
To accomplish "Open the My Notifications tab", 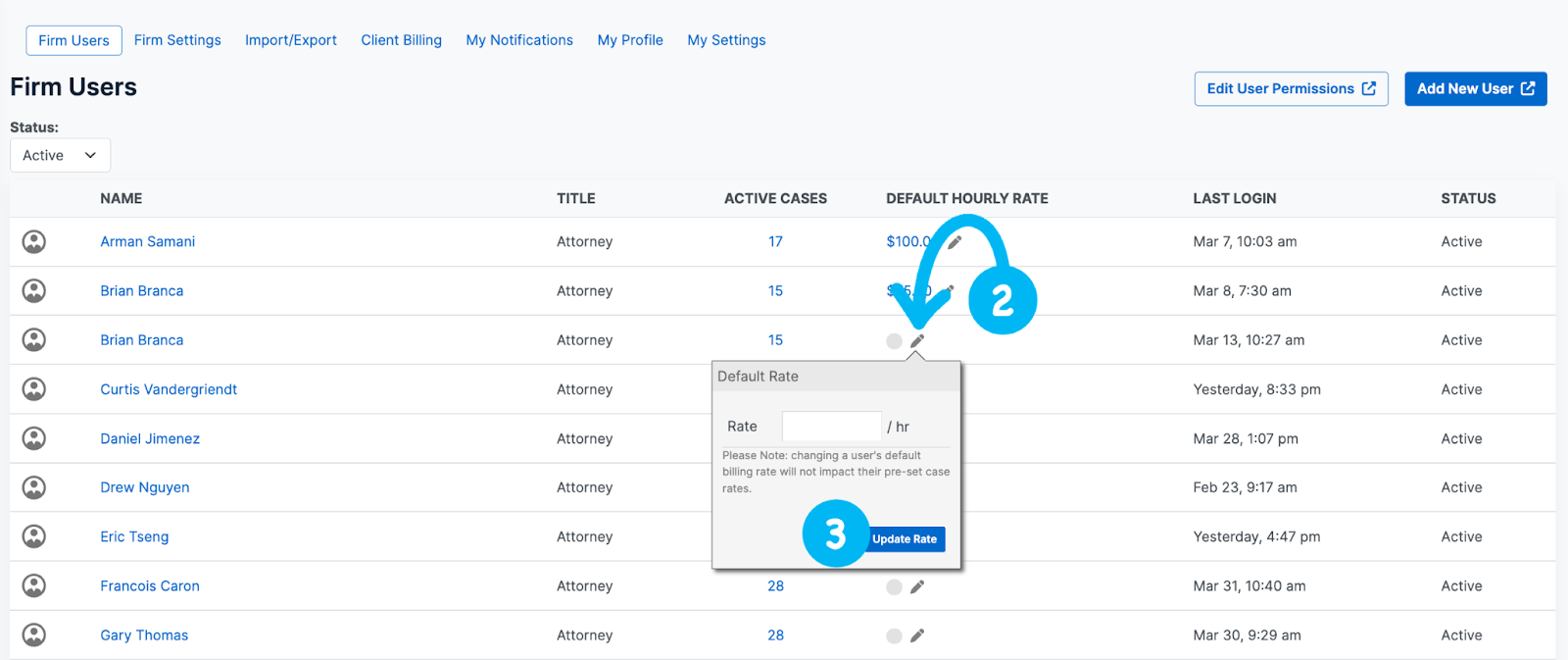I will point(519,40).
